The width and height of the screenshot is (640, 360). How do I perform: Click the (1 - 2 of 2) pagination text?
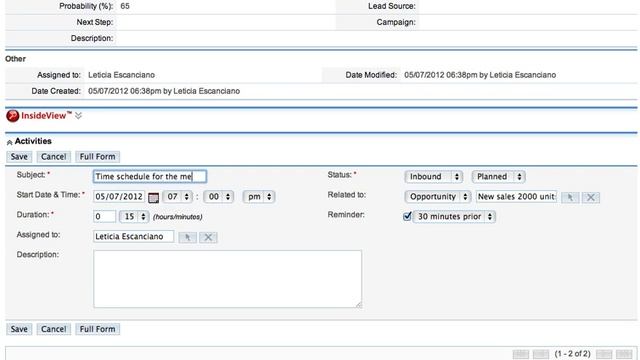point(572,354)
